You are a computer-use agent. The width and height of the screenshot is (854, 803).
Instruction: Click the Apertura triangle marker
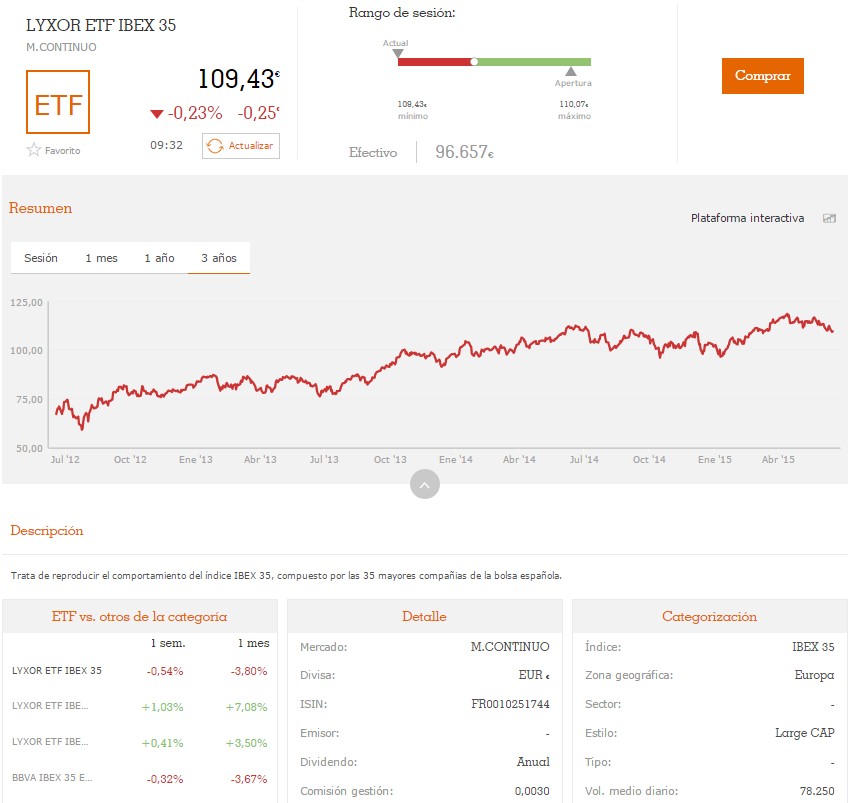point(571,71)
